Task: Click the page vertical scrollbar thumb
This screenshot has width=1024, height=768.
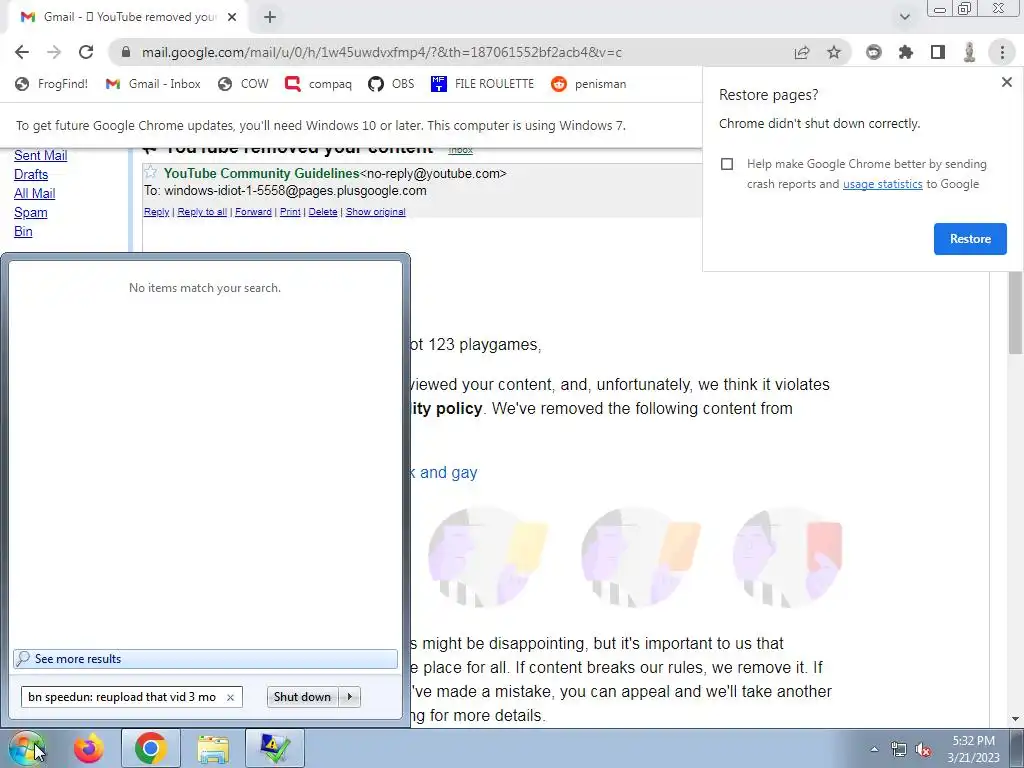Action: coord(1014,313)
